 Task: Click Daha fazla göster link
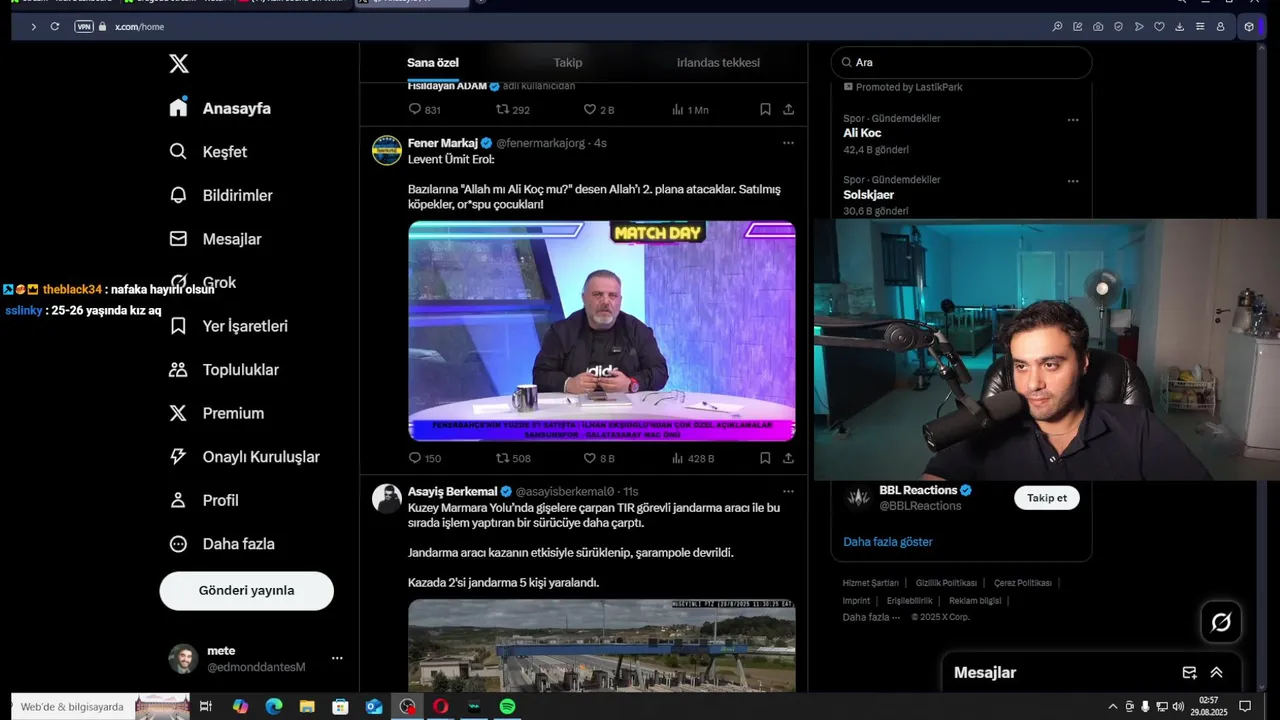pos(888,542)
